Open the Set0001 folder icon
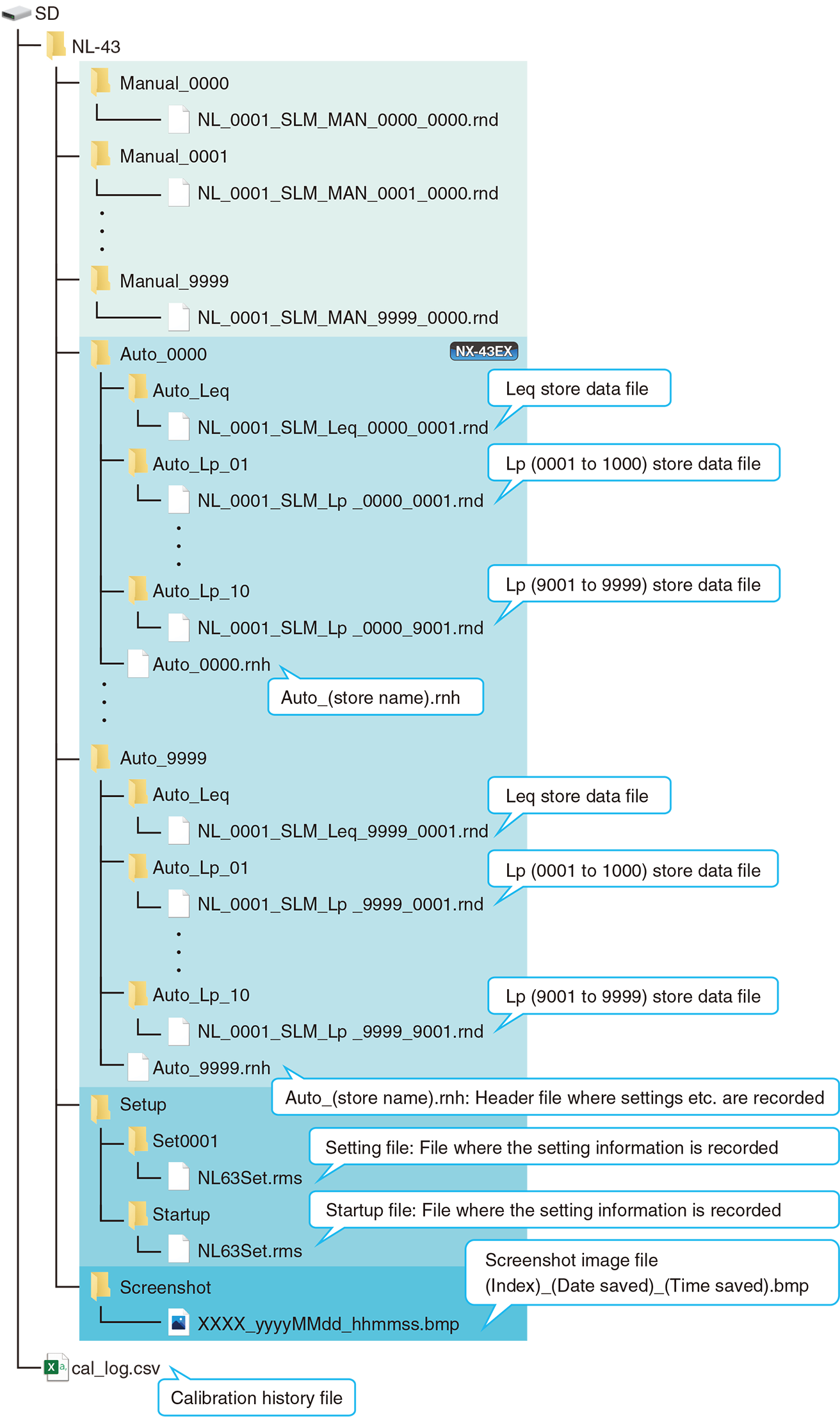 click(138, 1140)
